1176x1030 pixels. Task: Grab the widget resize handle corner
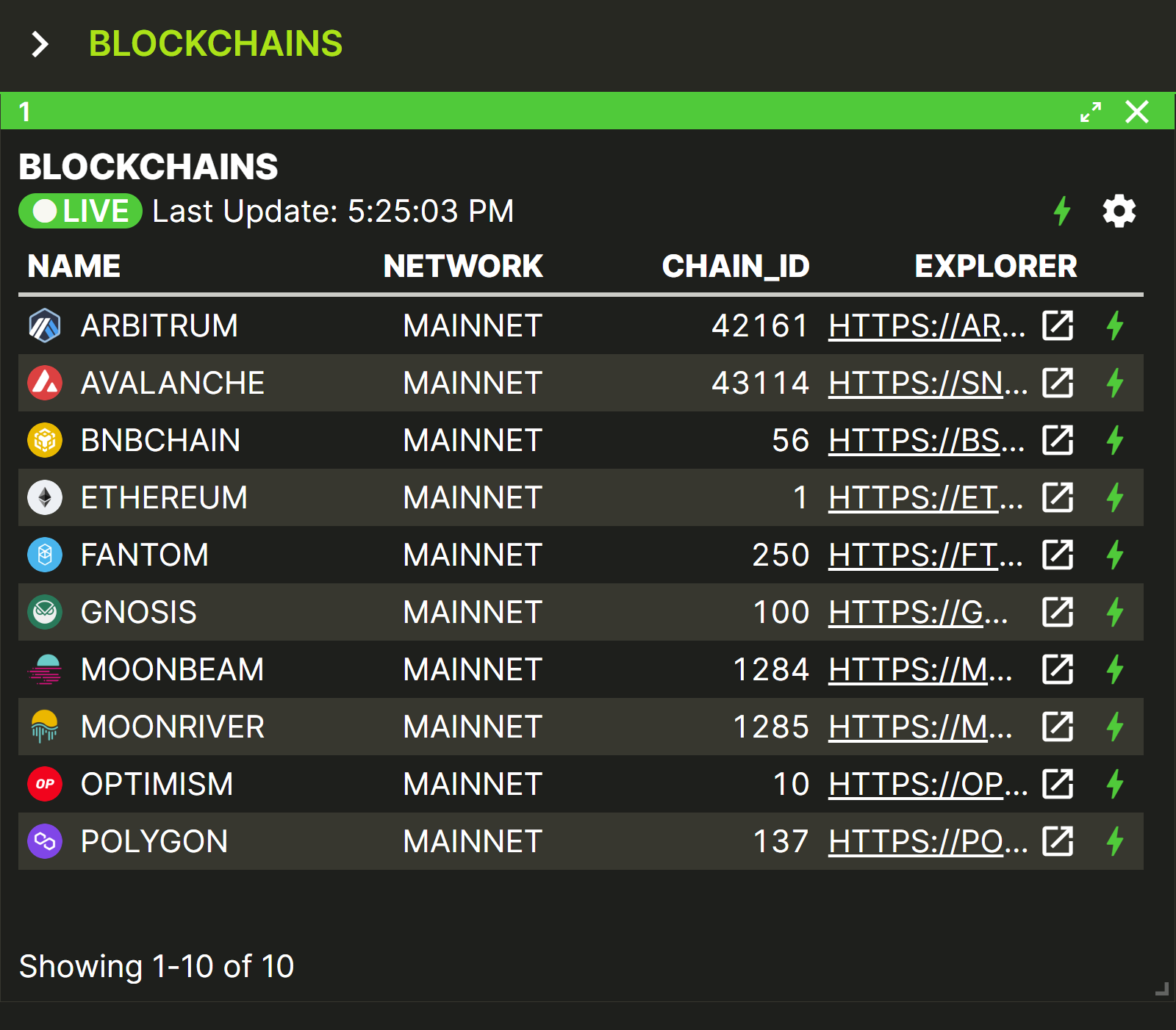point(1162,989)
